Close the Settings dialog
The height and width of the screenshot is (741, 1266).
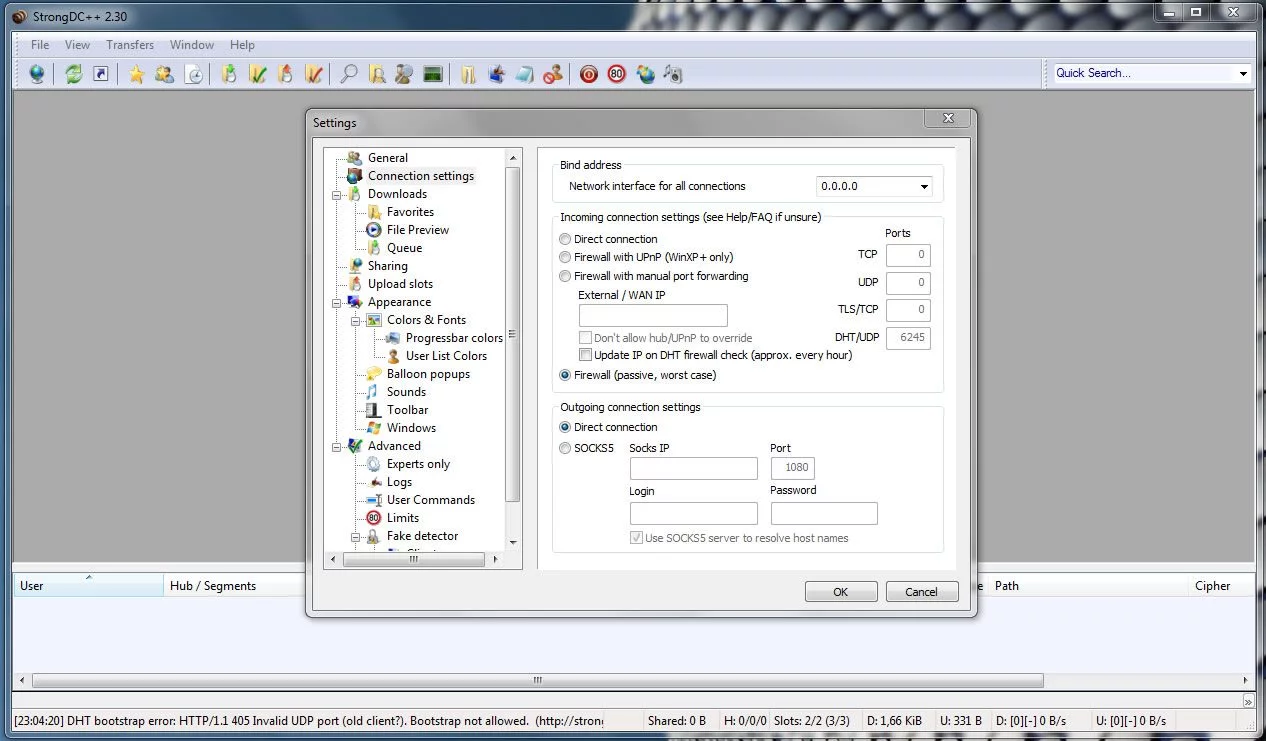tap(947, 119)
